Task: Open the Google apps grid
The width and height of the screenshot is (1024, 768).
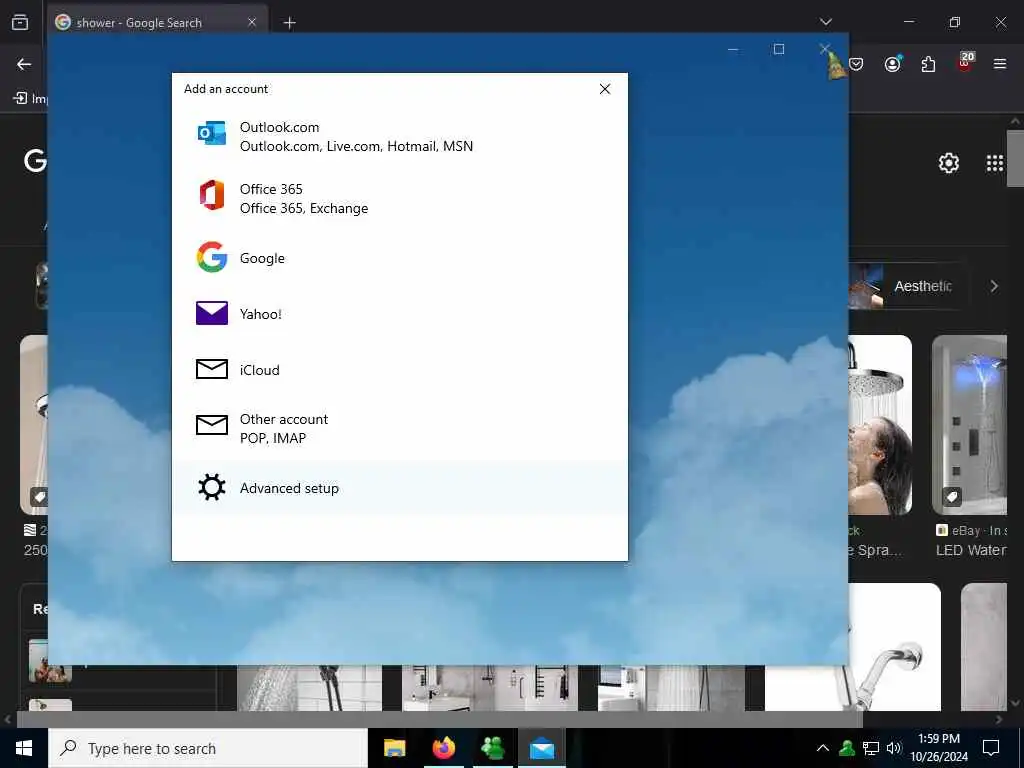Action: [x=995, y=163]
